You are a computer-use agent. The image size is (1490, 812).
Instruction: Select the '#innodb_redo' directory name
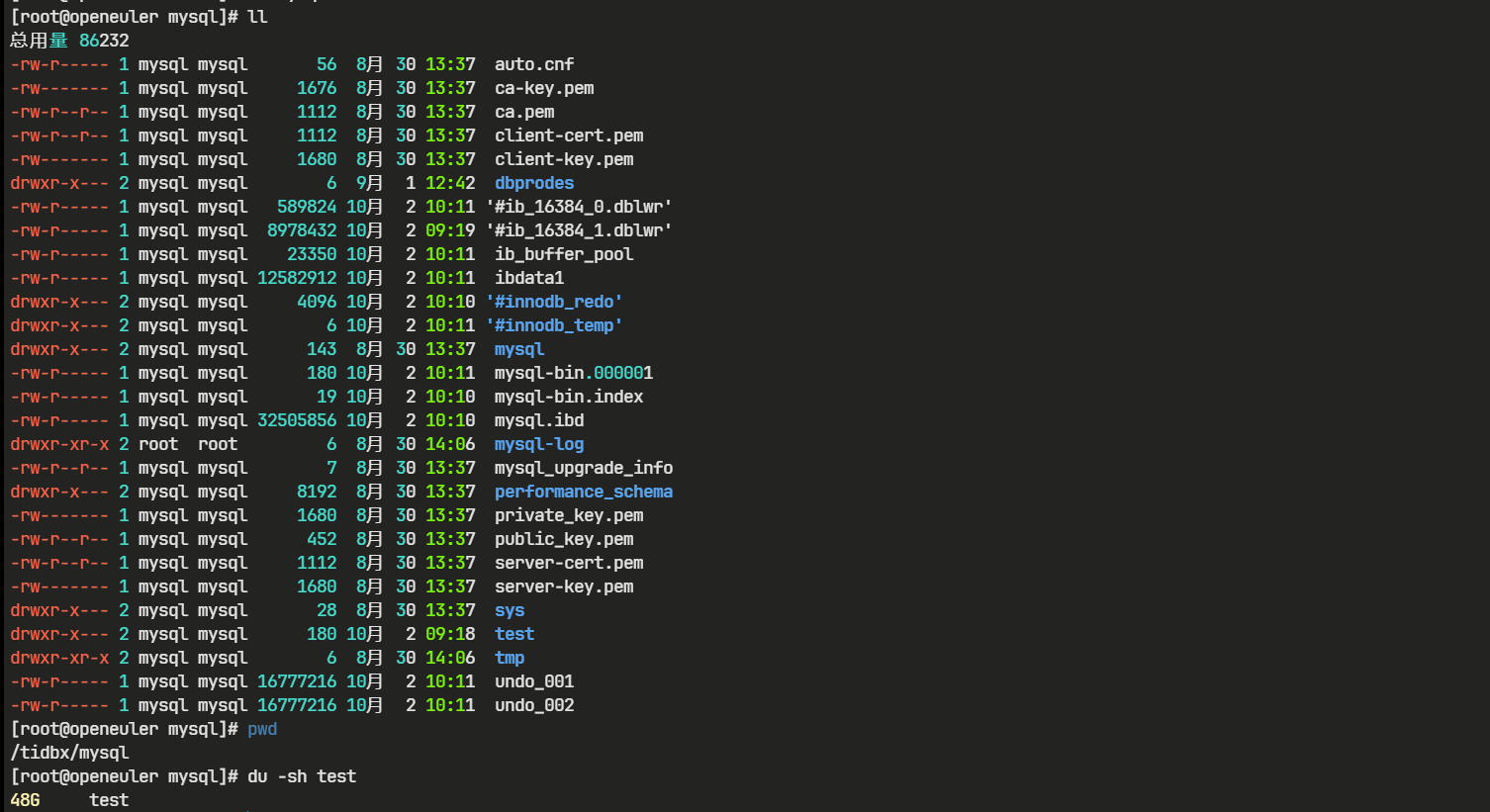coord(554,302)
